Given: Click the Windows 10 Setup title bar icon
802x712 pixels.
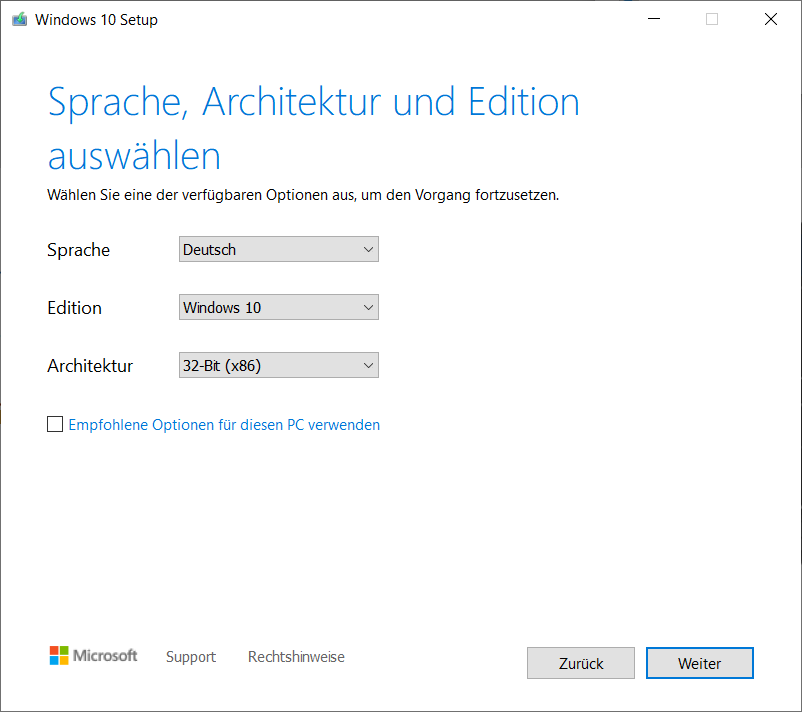Looking at the screenshot, I should [19, 19].
